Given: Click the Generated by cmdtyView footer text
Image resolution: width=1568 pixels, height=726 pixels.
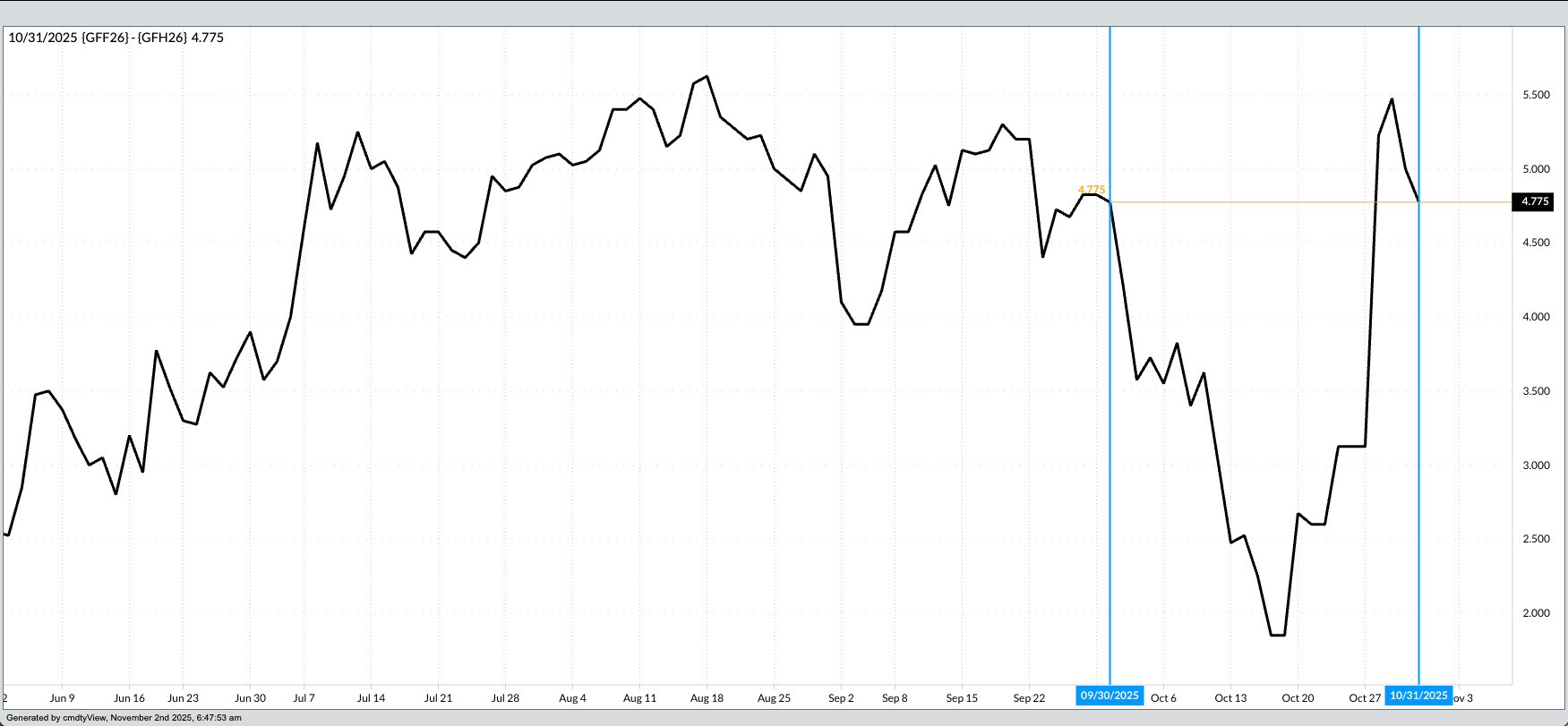Looking at the screenshot, I should point(124,718).
